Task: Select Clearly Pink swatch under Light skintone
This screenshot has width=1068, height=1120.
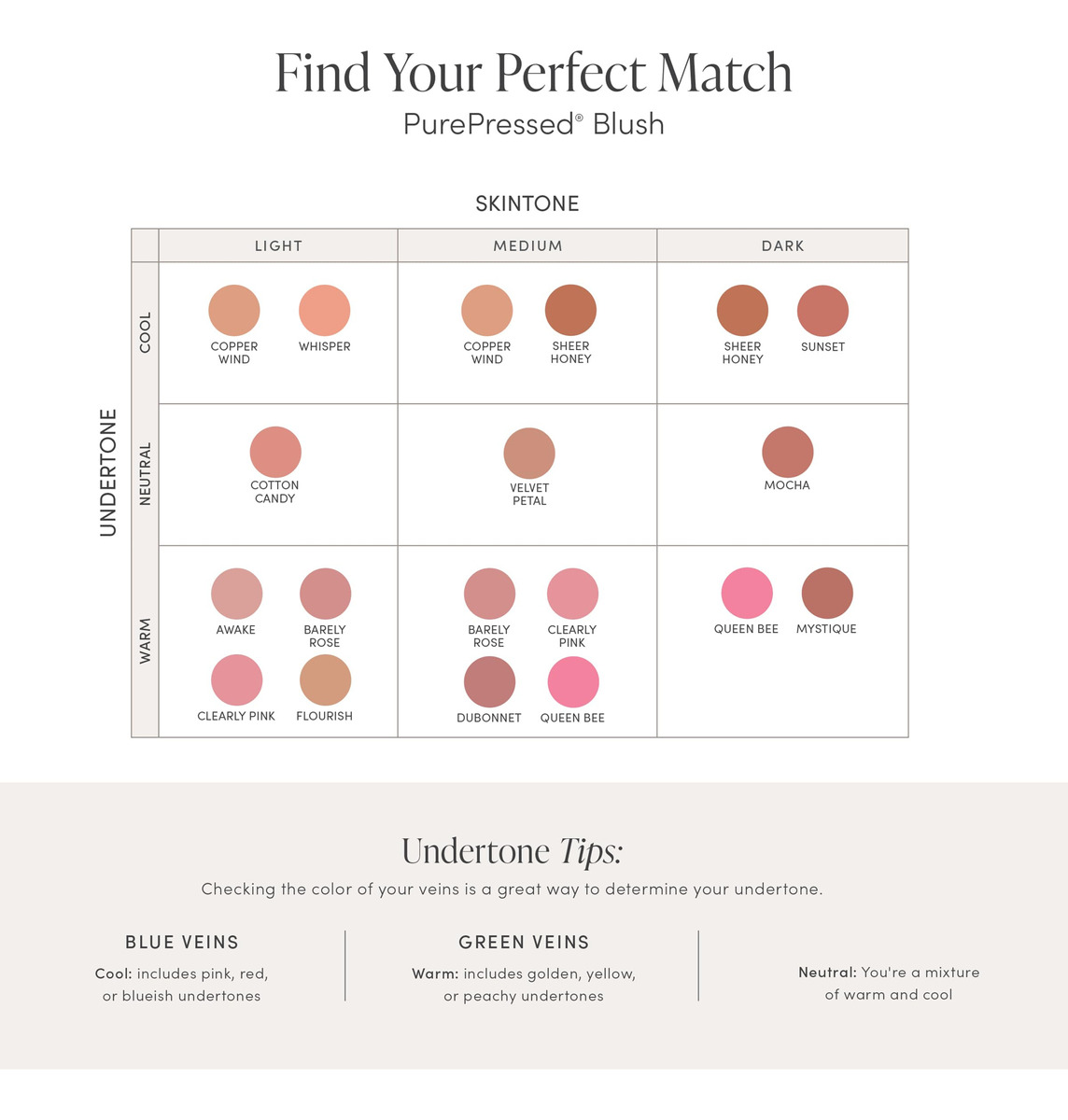Action: coord(236,680)
